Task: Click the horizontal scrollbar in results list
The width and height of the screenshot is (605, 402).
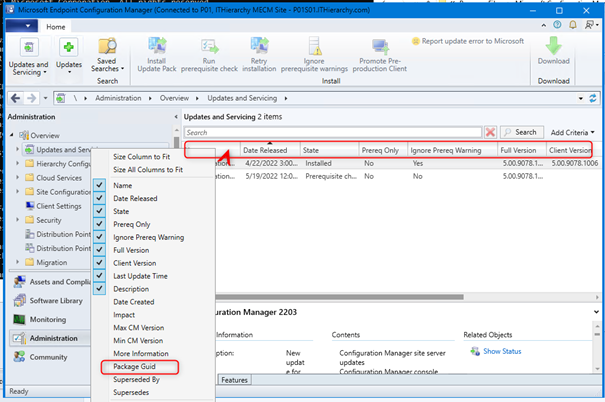Action: tap(340, 297)
